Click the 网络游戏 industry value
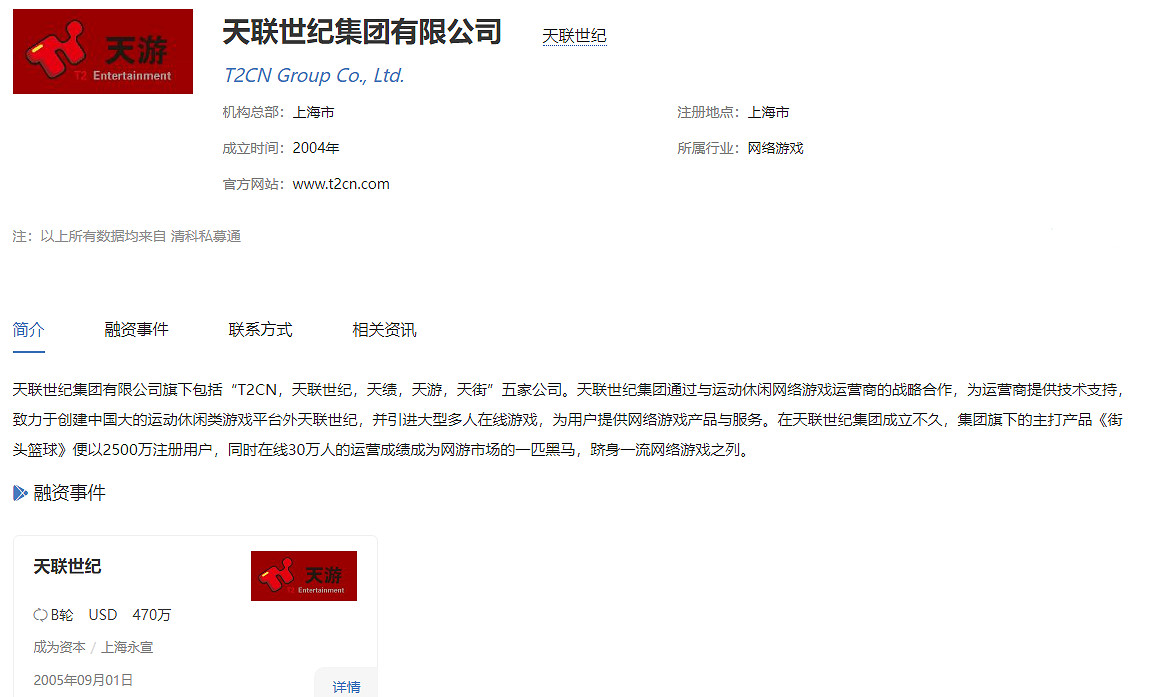This screenshot has width=1156, height=697. coord(775,148)
